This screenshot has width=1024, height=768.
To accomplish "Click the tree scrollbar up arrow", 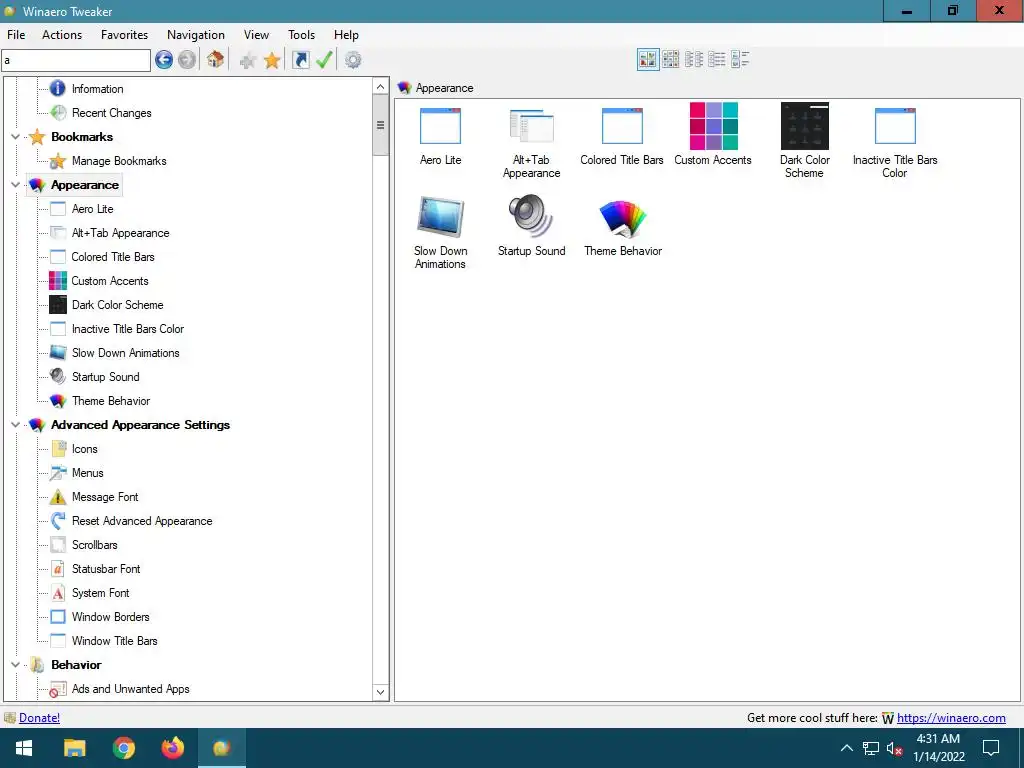I will coord(381,86).
